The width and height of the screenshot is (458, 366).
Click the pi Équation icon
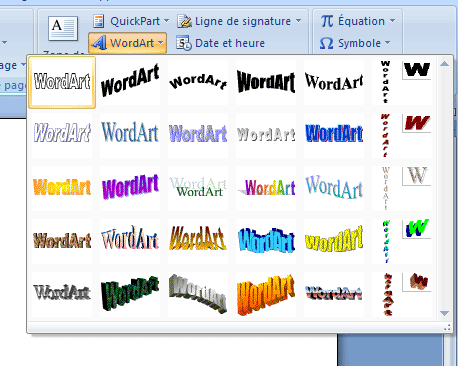327,21
